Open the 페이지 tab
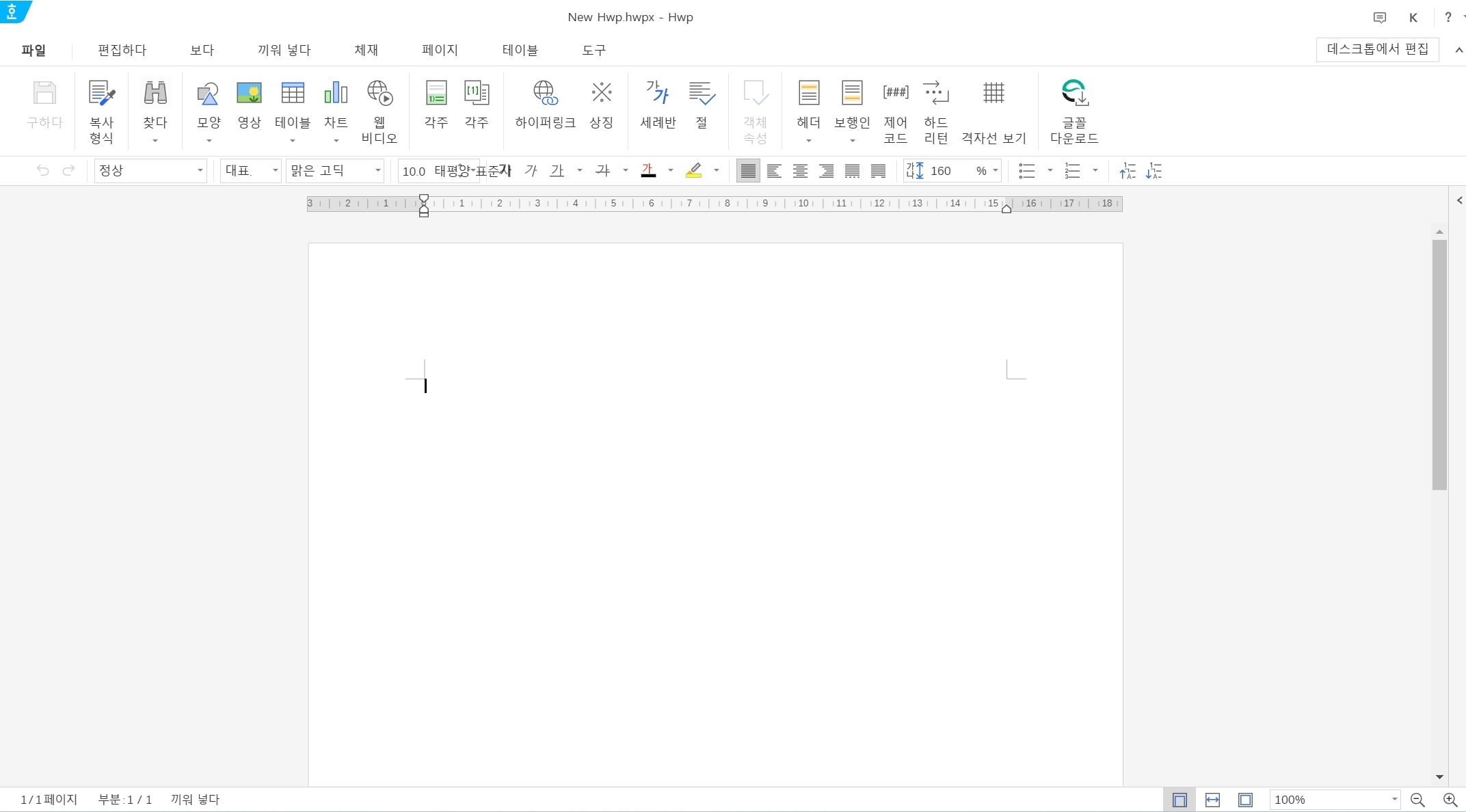This screenshot has height=812, width=1466. click(440, 51)
